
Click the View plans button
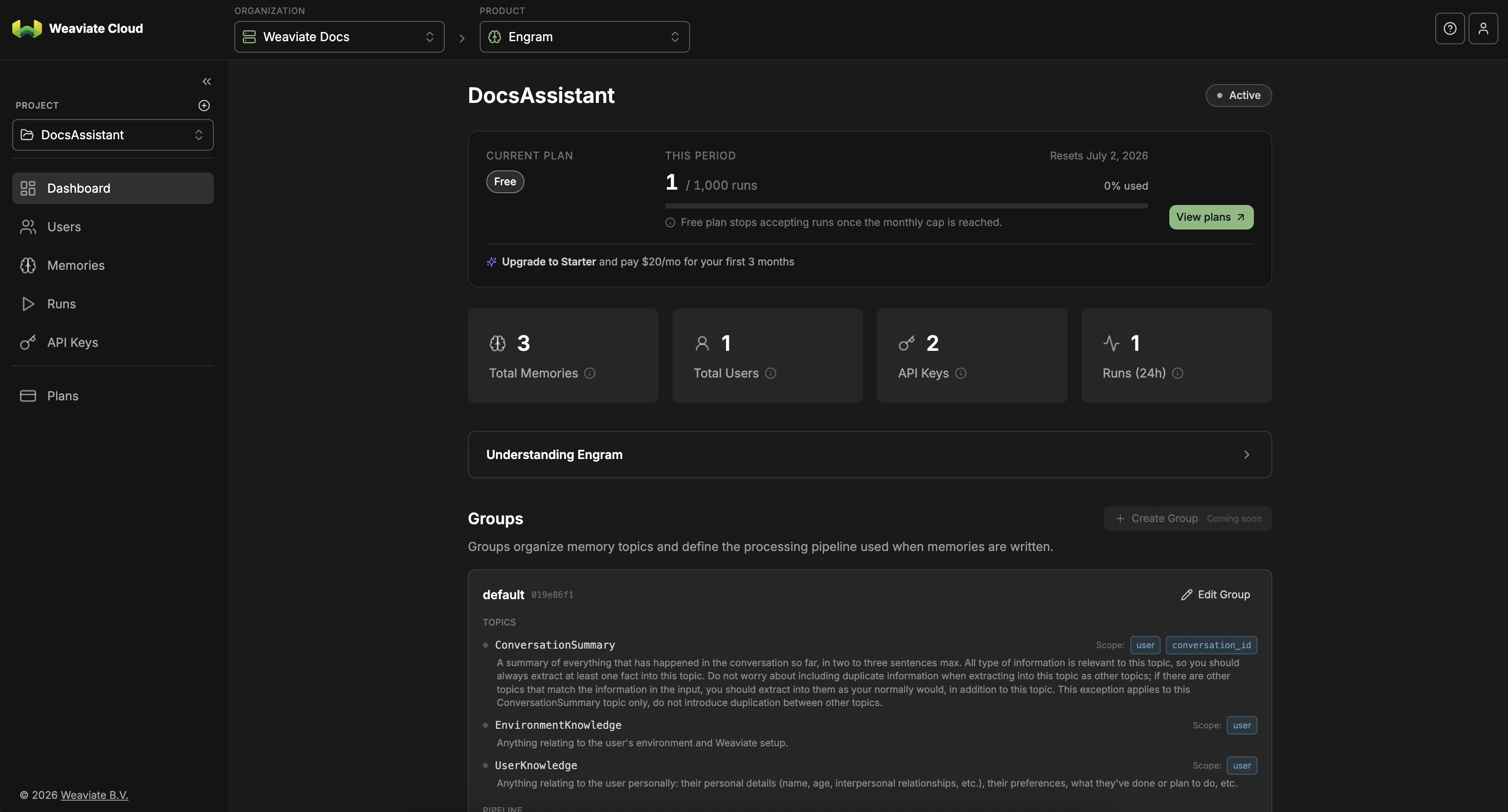[1211, 217]
